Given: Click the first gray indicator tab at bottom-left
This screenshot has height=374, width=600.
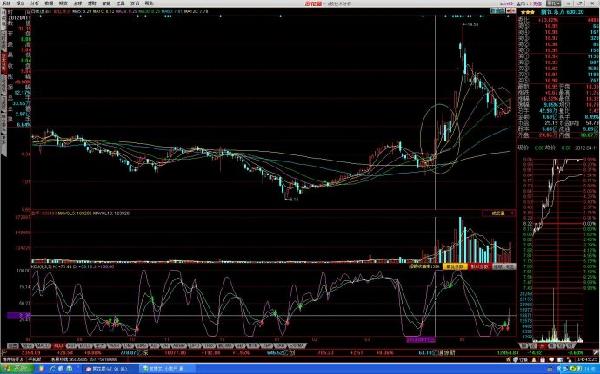Looking at the screenshot, I should pos(13,346).
